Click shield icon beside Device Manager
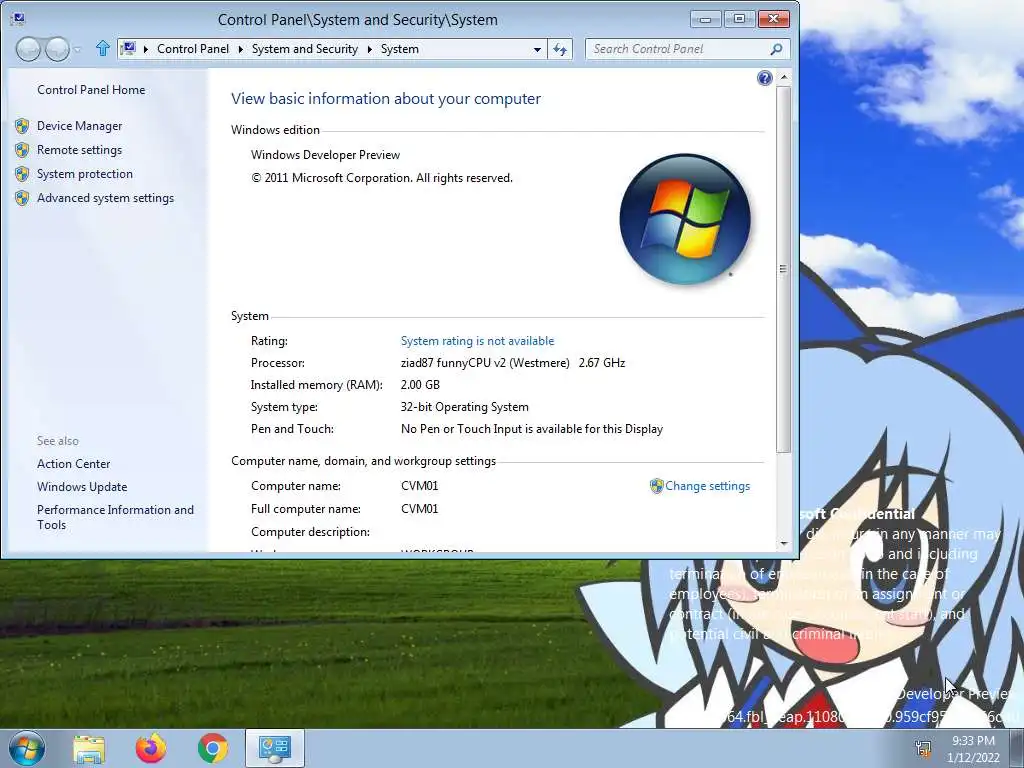The image size is (1024, 768). tap(22, 126)
